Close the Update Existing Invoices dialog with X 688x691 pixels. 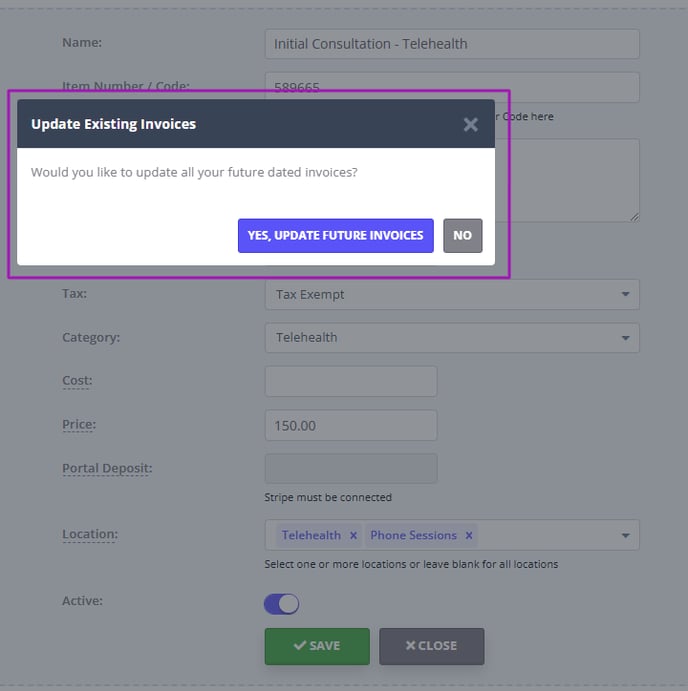(x=470, y=124)
